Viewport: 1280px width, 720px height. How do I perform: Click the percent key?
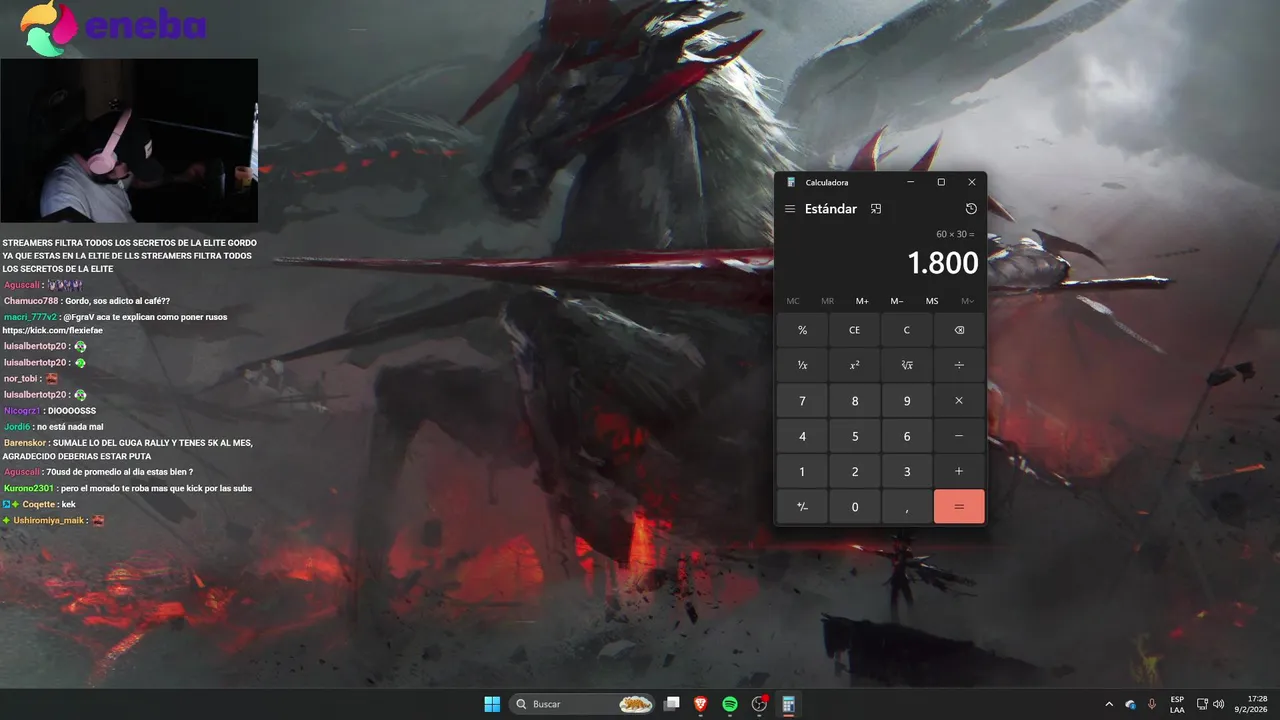coord(802,330)
